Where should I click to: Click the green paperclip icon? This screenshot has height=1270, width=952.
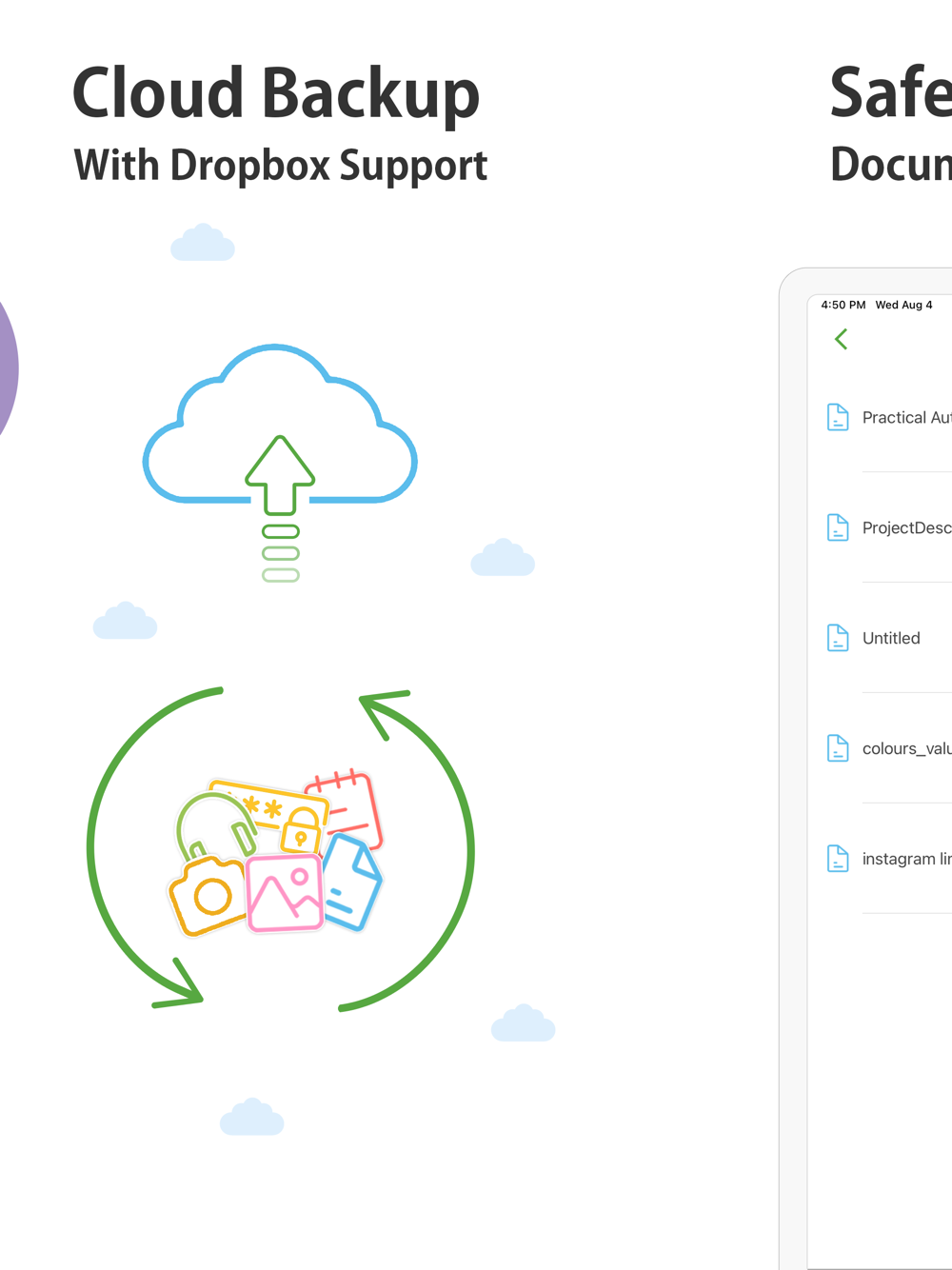tap(215, 825)
